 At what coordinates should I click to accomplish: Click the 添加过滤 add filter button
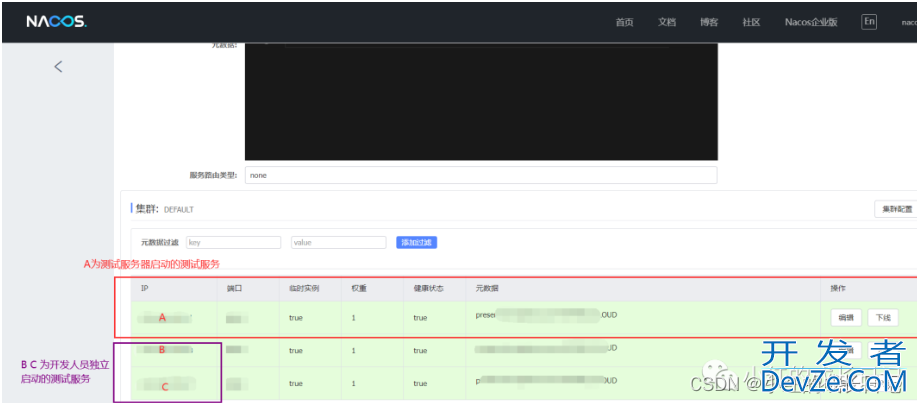pos(416,242)
